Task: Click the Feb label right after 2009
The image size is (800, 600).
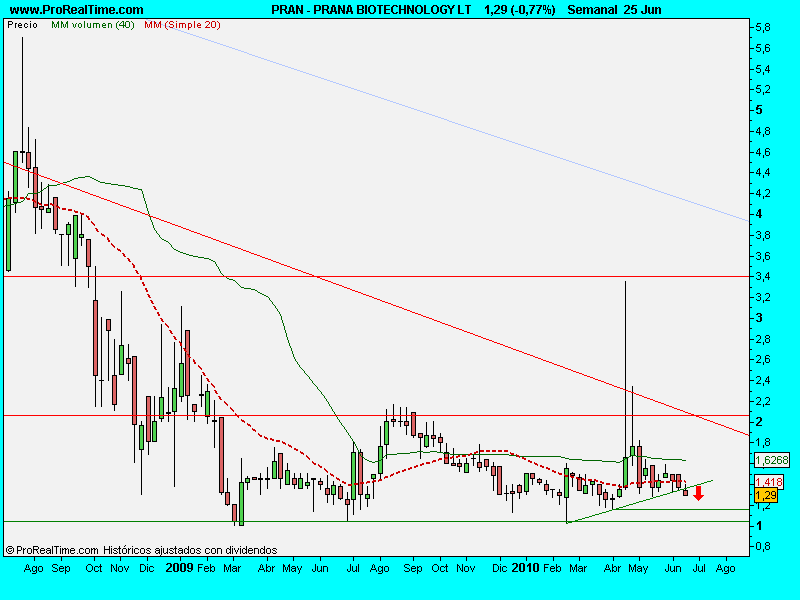Action: (x=206, y=568)
